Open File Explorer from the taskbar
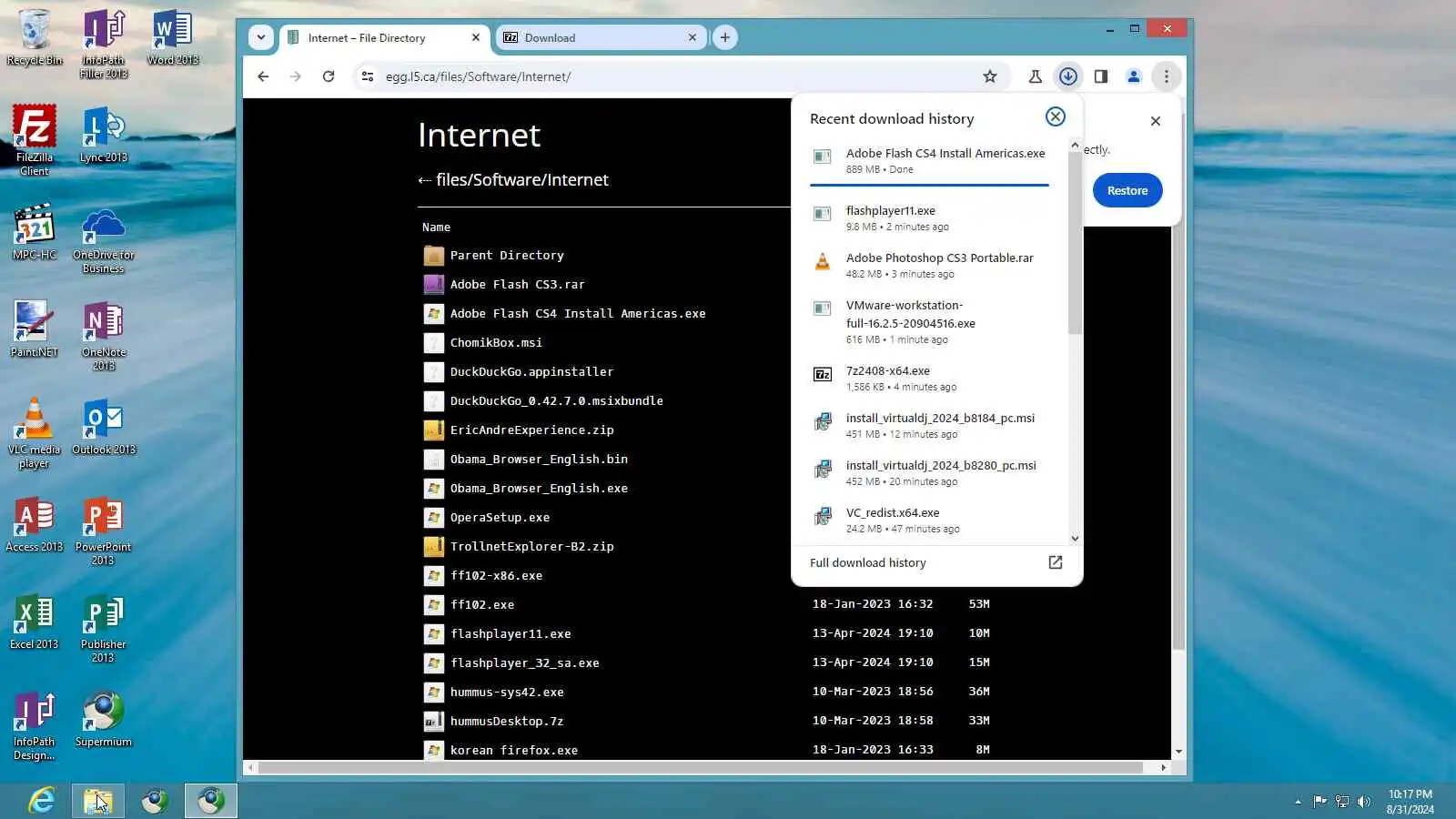This screenshot has height=819, width=1456. [98, 801]
